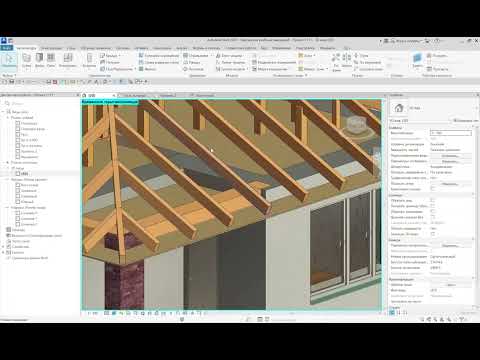Select the Curtain Grid tool

point(159,62)
